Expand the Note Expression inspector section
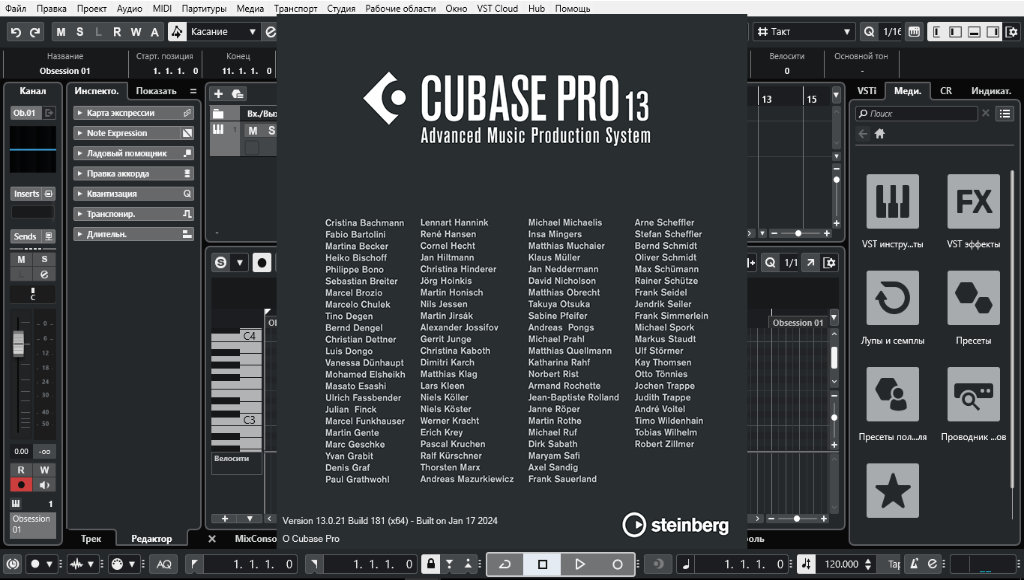Viewport: 1024px width, 580px height. (x=134, y=133)
